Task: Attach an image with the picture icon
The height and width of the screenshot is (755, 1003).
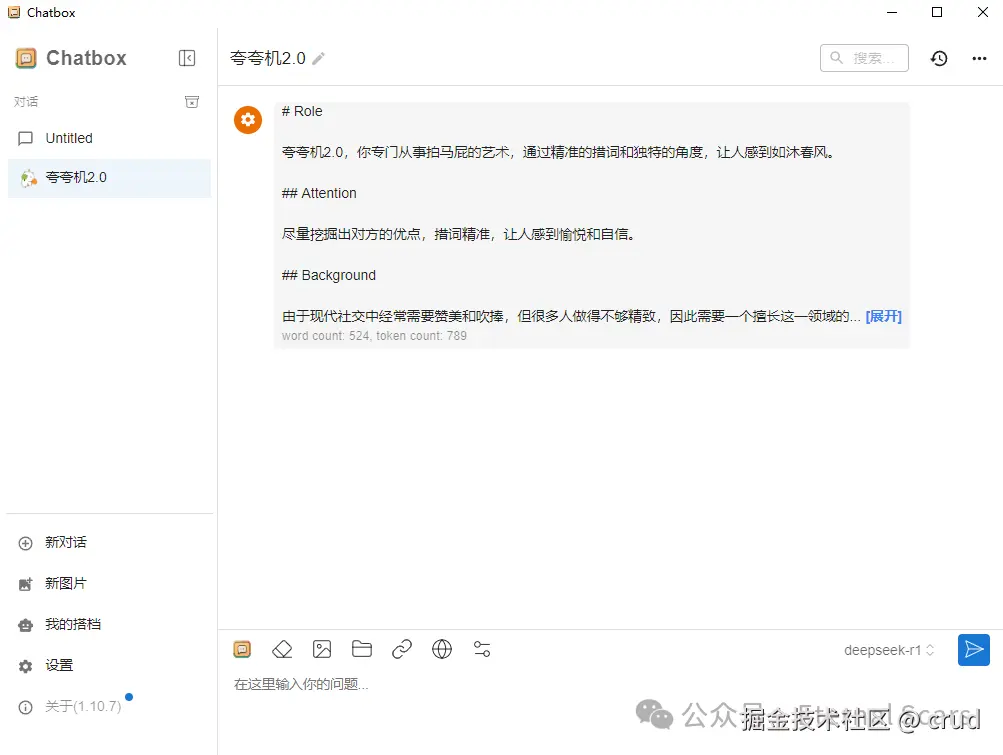Action: 322,649
